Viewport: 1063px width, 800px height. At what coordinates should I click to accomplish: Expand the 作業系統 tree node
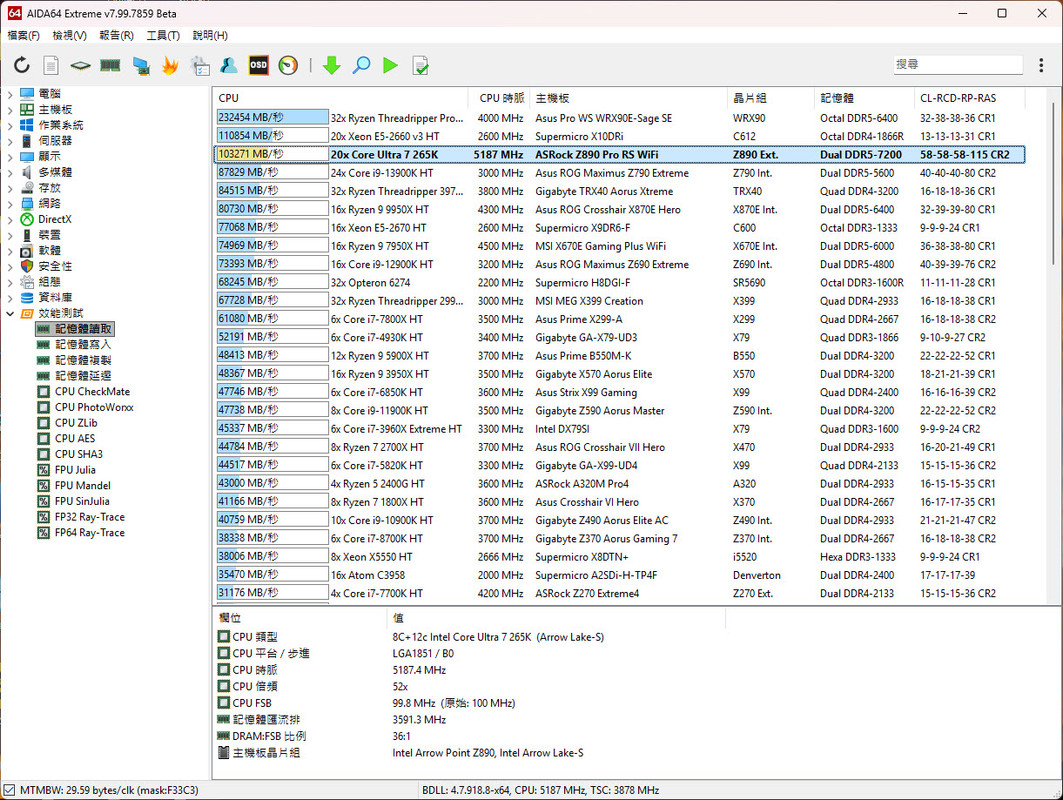[x=9, y=125]
